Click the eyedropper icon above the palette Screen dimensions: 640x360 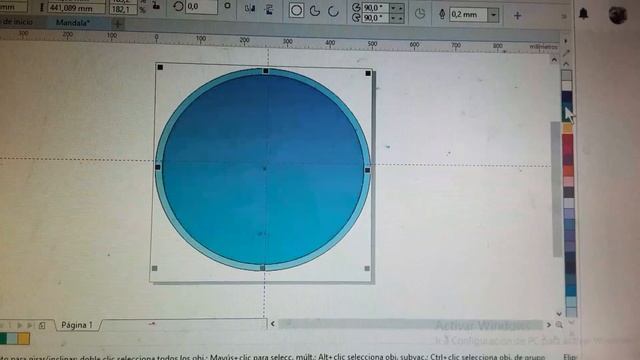pyautogui.click(x=566, y=53)
